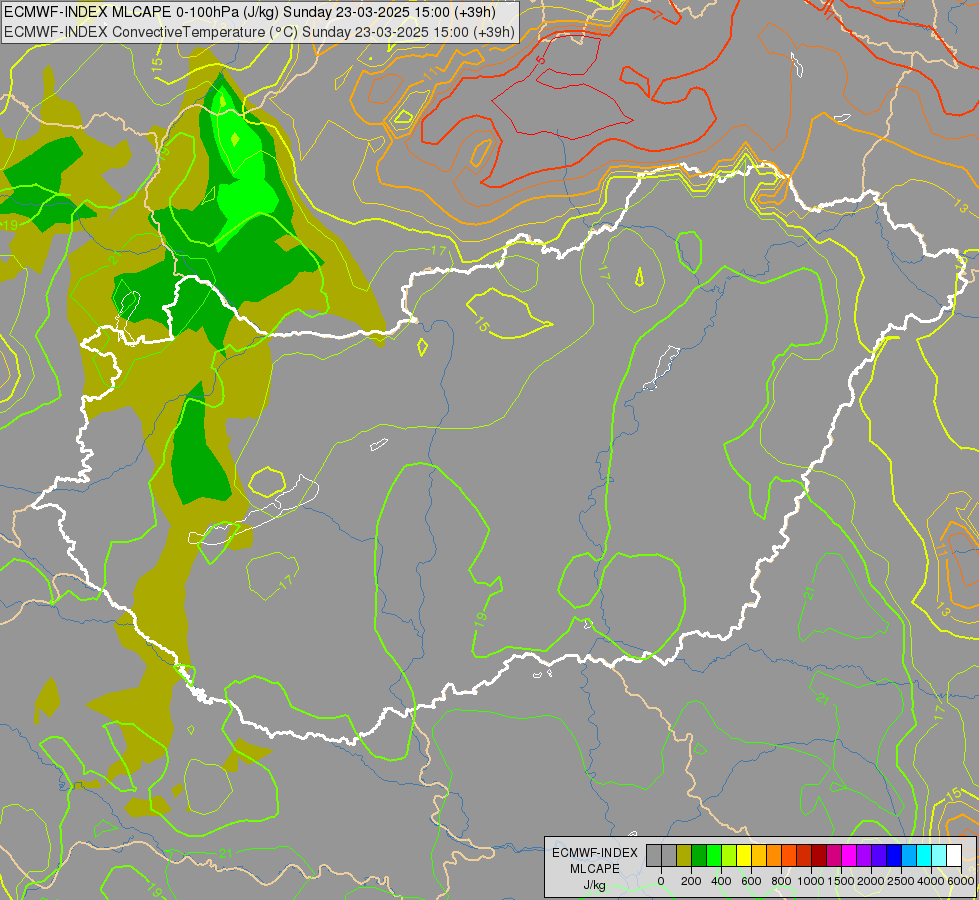This screenshot has width=979, height=900.
Task: Select the pure yellow legend swatch
Action: tap(744, 855)
